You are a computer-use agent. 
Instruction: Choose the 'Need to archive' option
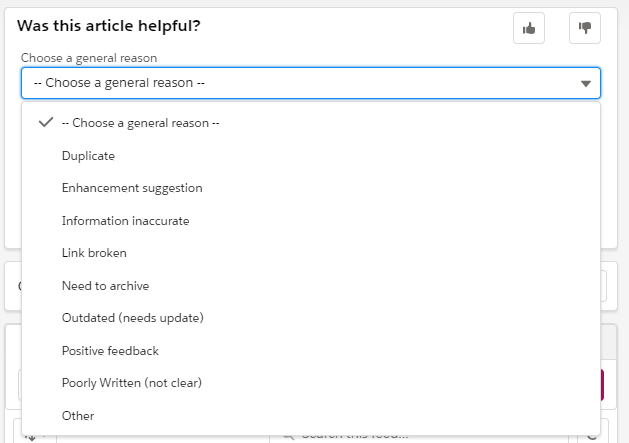tap(105, 286)
